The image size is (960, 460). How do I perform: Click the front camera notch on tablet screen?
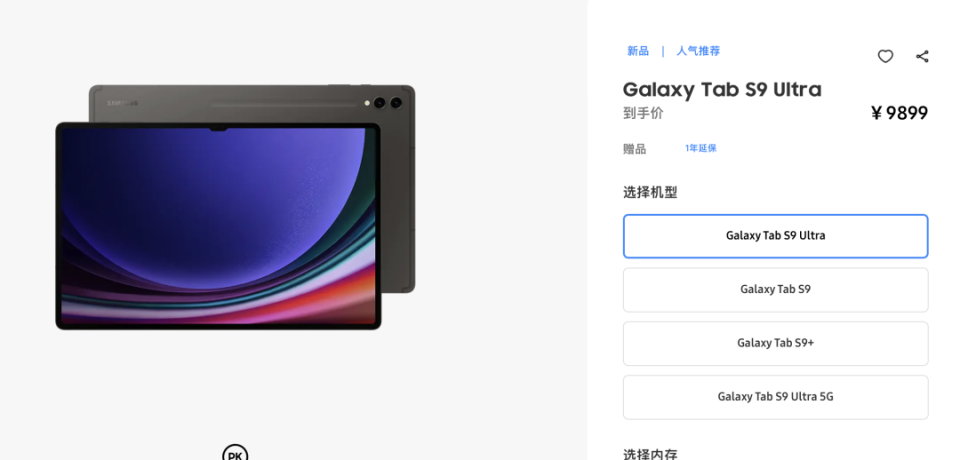[x=218, y=129]
